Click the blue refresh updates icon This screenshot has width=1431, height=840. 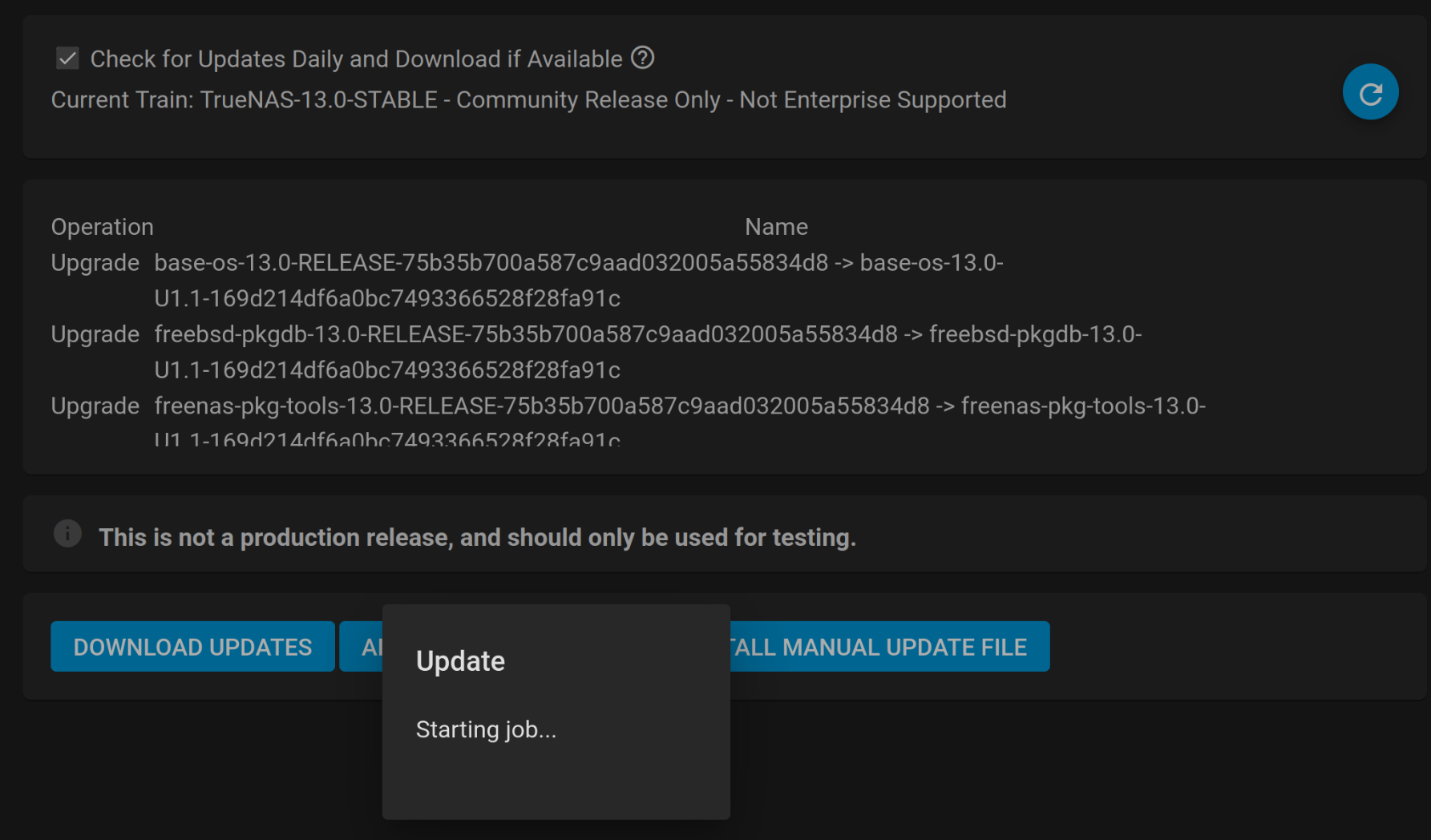[x=1370, y=92]
